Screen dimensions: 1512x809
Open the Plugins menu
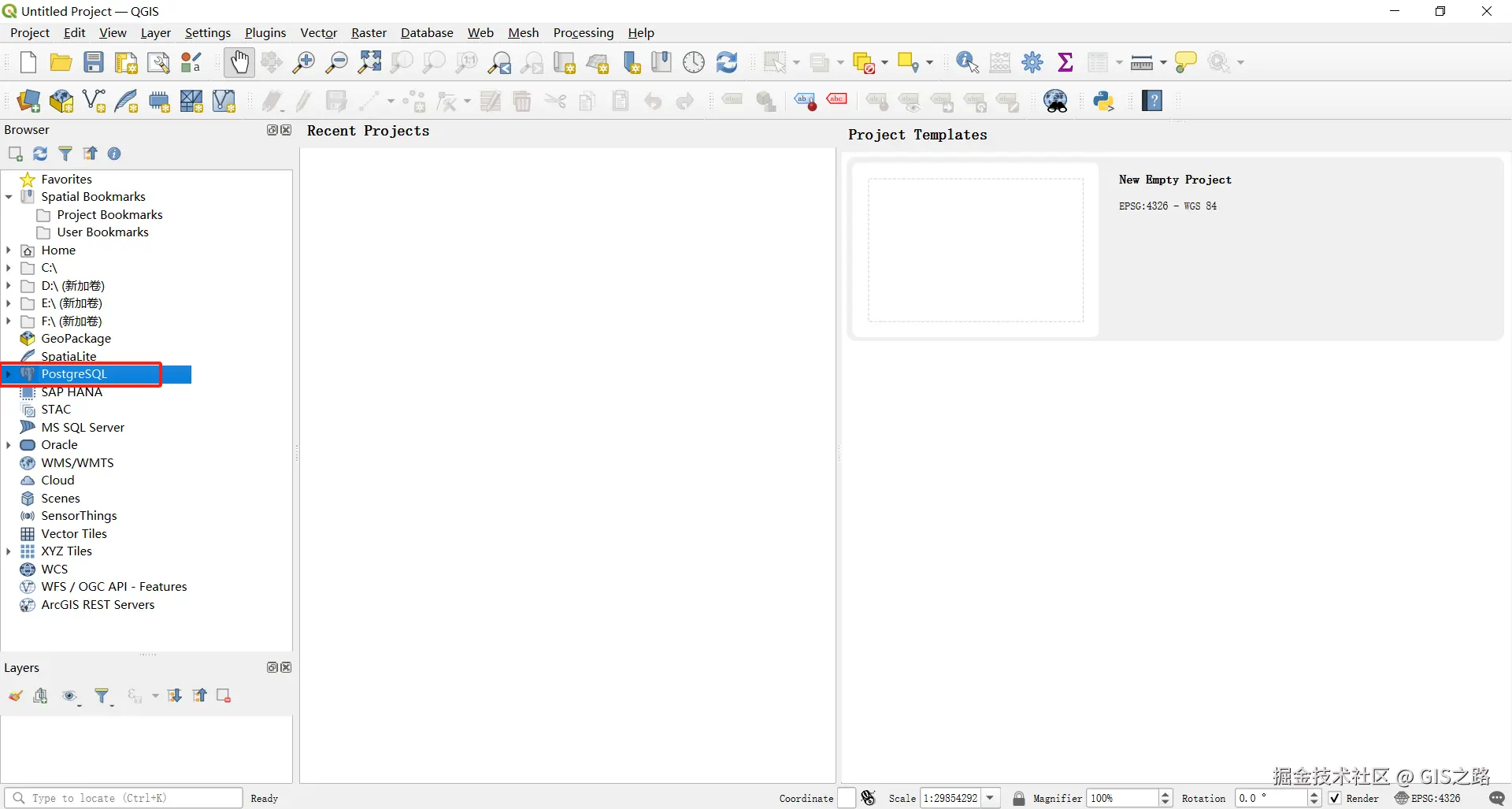tap(265, 32)
